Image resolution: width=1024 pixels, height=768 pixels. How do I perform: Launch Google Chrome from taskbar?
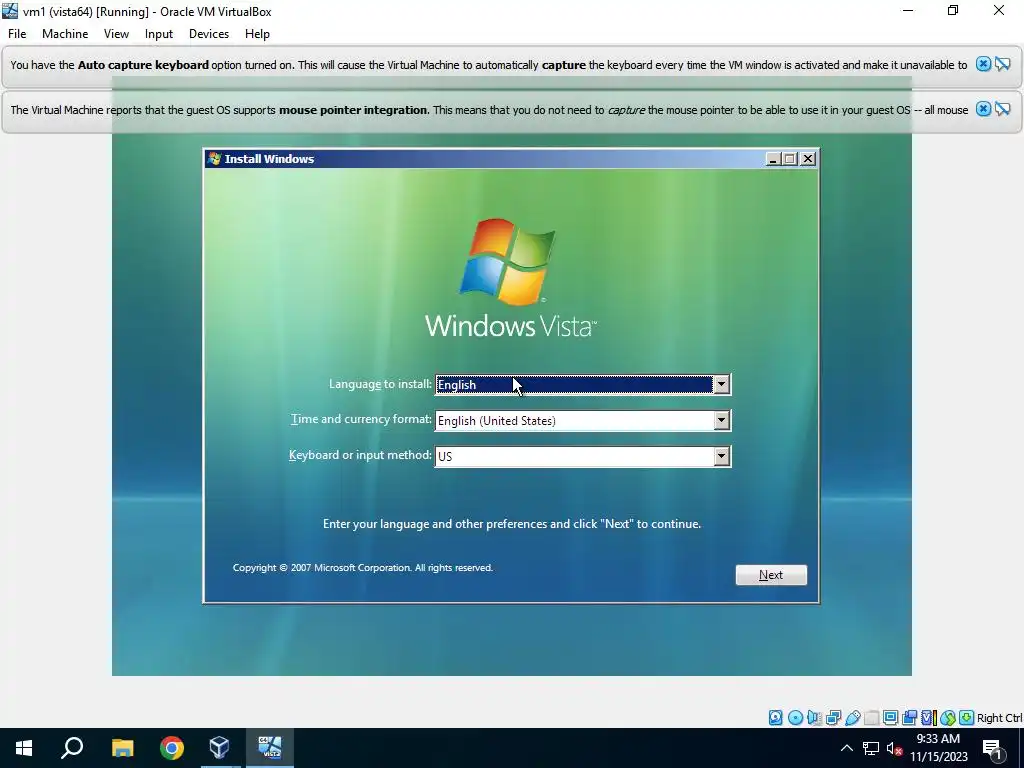point(172,748)
